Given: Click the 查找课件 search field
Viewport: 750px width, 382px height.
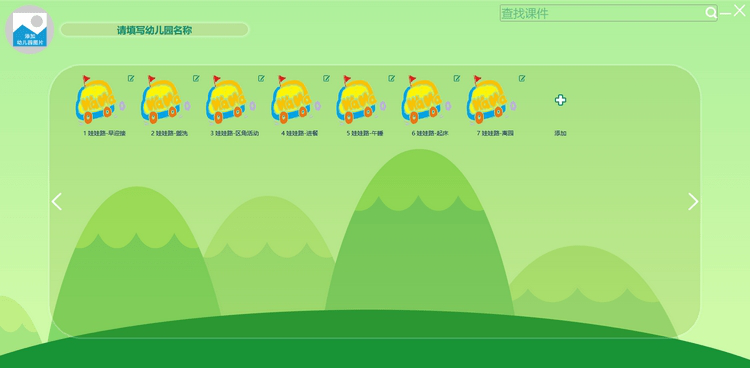Looking at the screenshot, I should (602, 13).
